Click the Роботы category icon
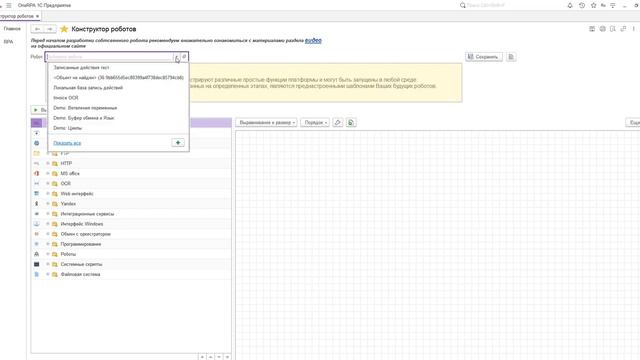Image resolution: width=640 pixels, height=360 pixels. point(36,254)
